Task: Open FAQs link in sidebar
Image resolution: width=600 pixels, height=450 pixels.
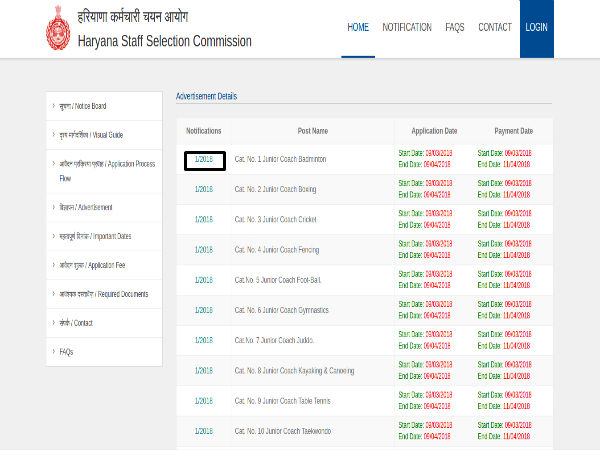Action: 66,352
